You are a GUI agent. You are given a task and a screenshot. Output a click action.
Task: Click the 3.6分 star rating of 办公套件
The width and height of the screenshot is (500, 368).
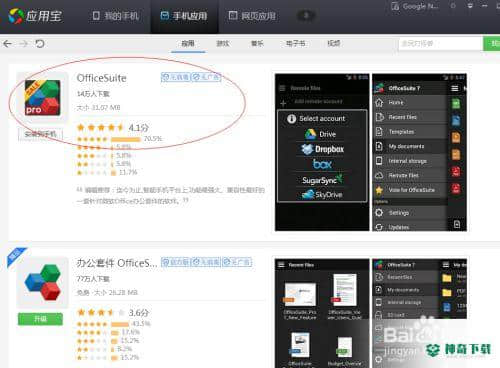click(x=113, y=312)
